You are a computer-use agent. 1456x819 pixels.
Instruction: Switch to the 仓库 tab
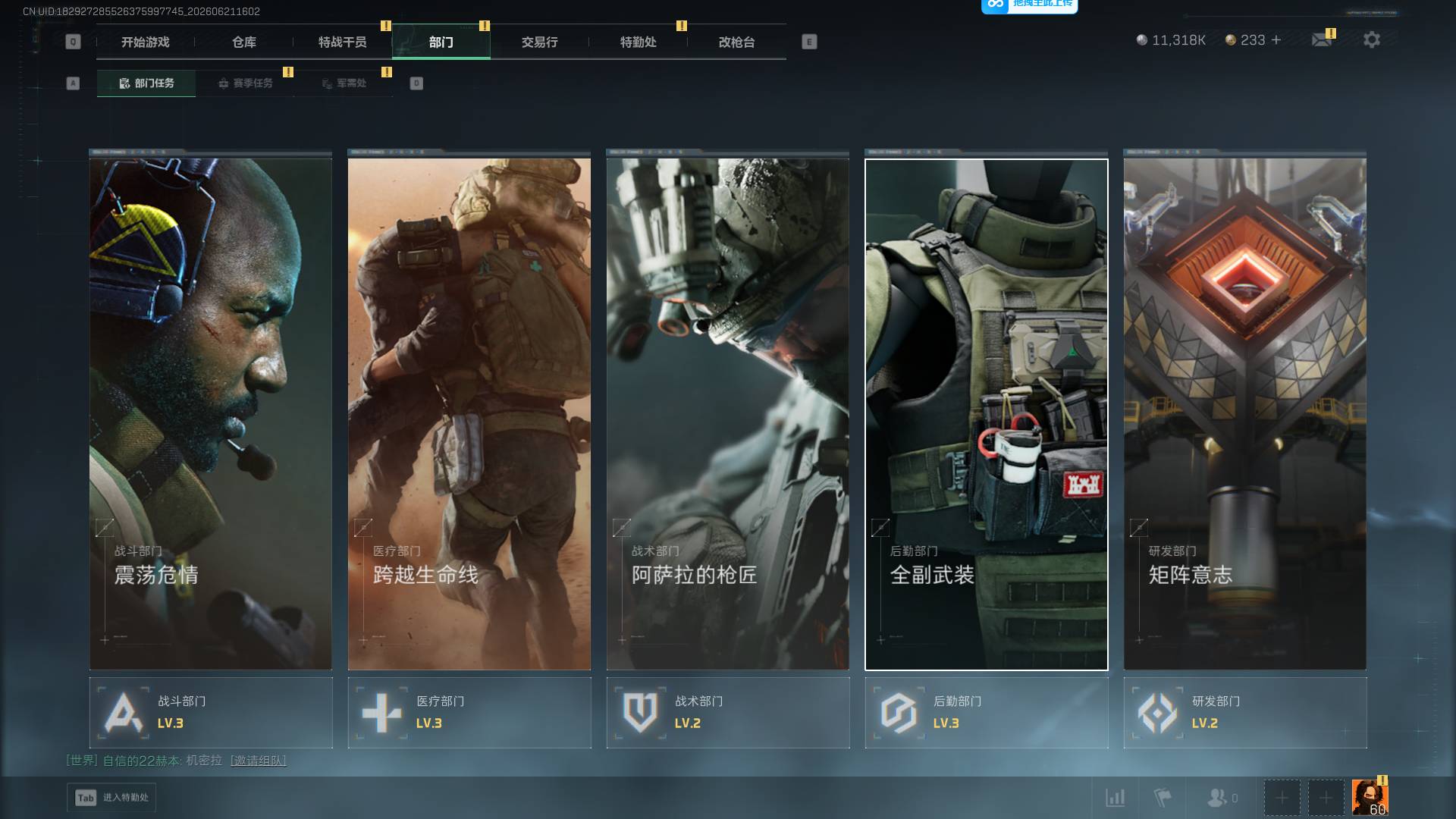[x=244, y=42]
